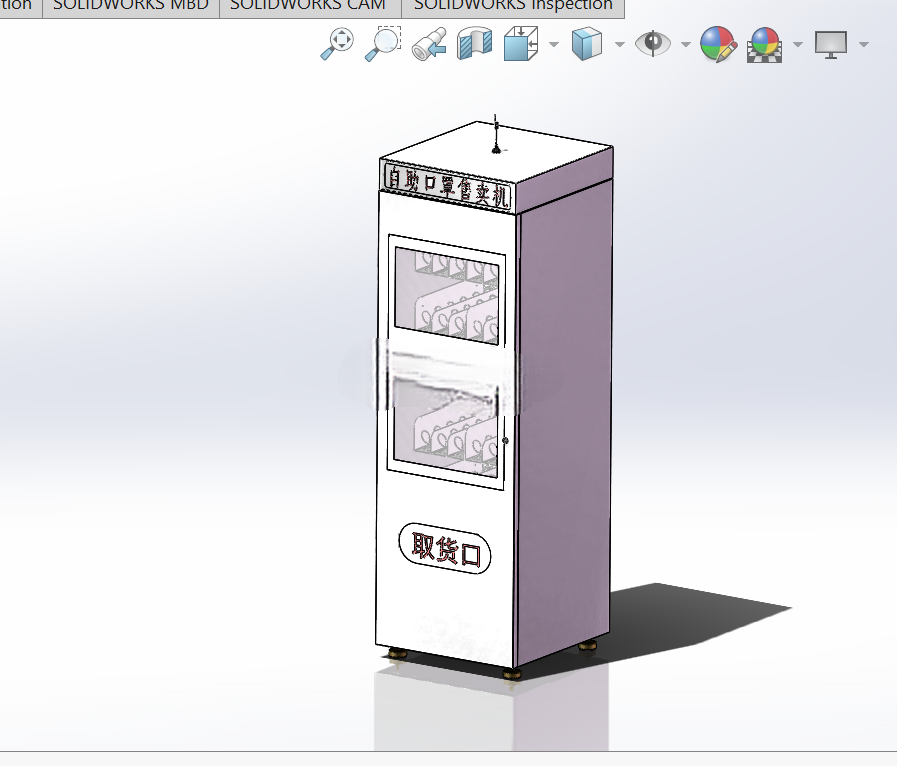Switch to the SOLIDWORKS MBD tab
Image resolution: width=897 pixels, height=766 pixels.
tap(131, 7)
